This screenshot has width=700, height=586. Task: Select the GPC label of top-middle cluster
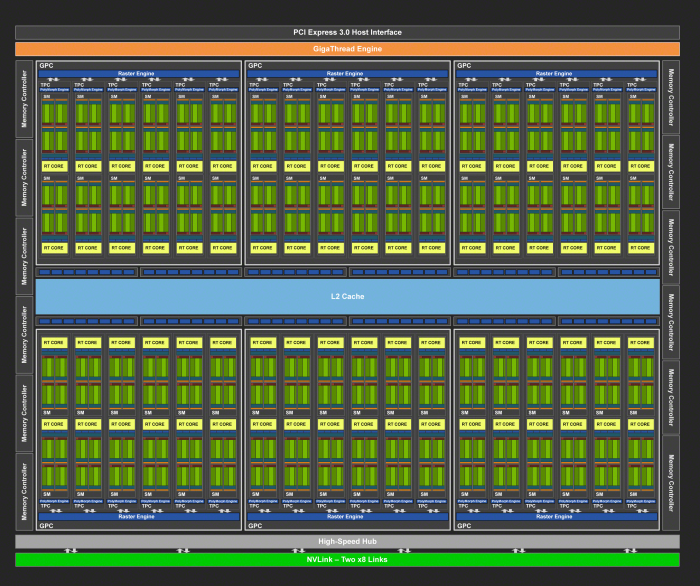pos(255,66)
